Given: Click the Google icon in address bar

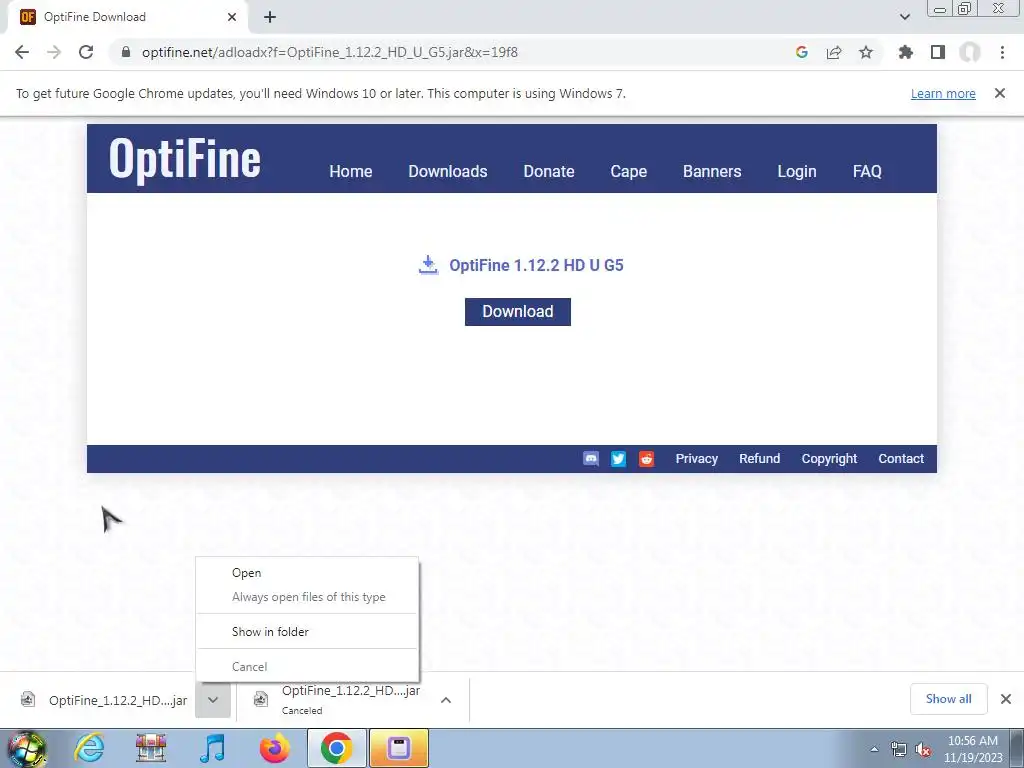Looking at the screenshot, I should pyautogui.click(x=802, y=52).
